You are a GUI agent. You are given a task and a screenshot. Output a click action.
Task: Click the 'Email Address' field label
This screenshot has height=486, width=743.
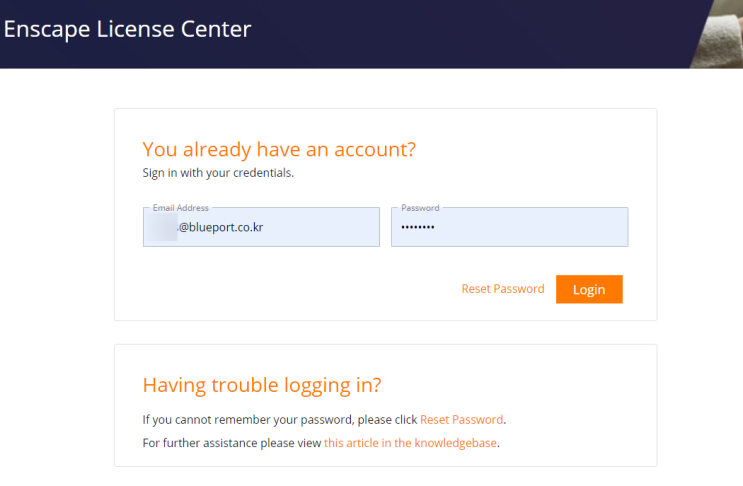point(180,208)
